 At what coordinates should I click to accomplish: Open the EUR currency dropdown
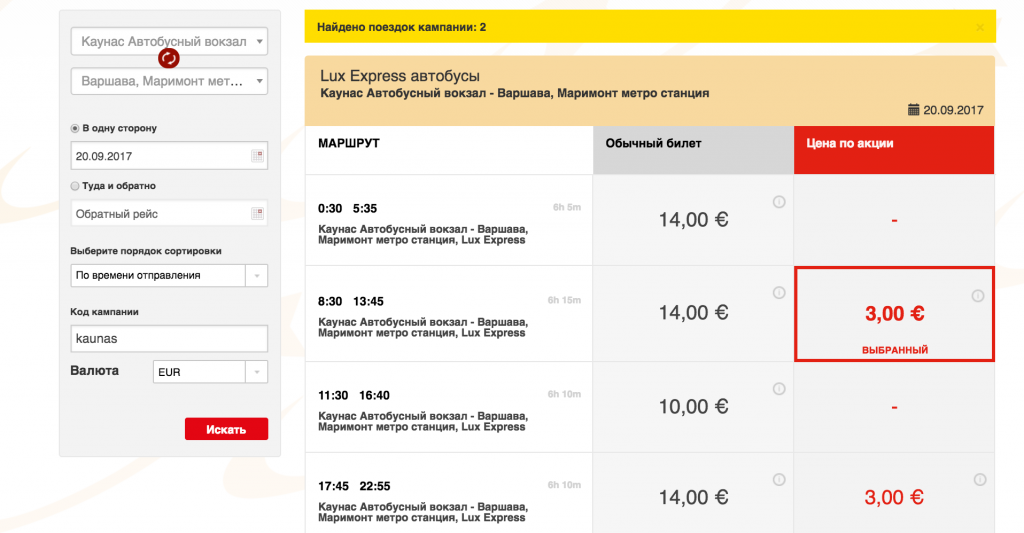point(210,372)
